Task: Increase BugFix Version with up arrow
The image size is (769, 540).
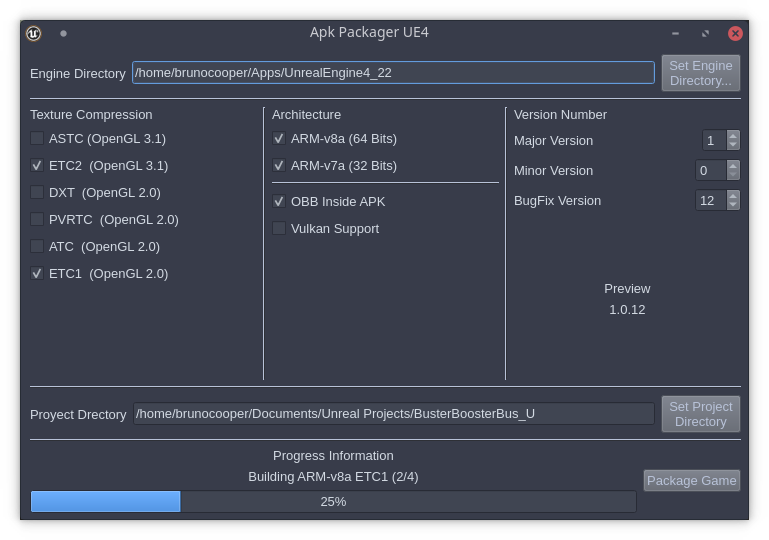Action: pos(733,195)
